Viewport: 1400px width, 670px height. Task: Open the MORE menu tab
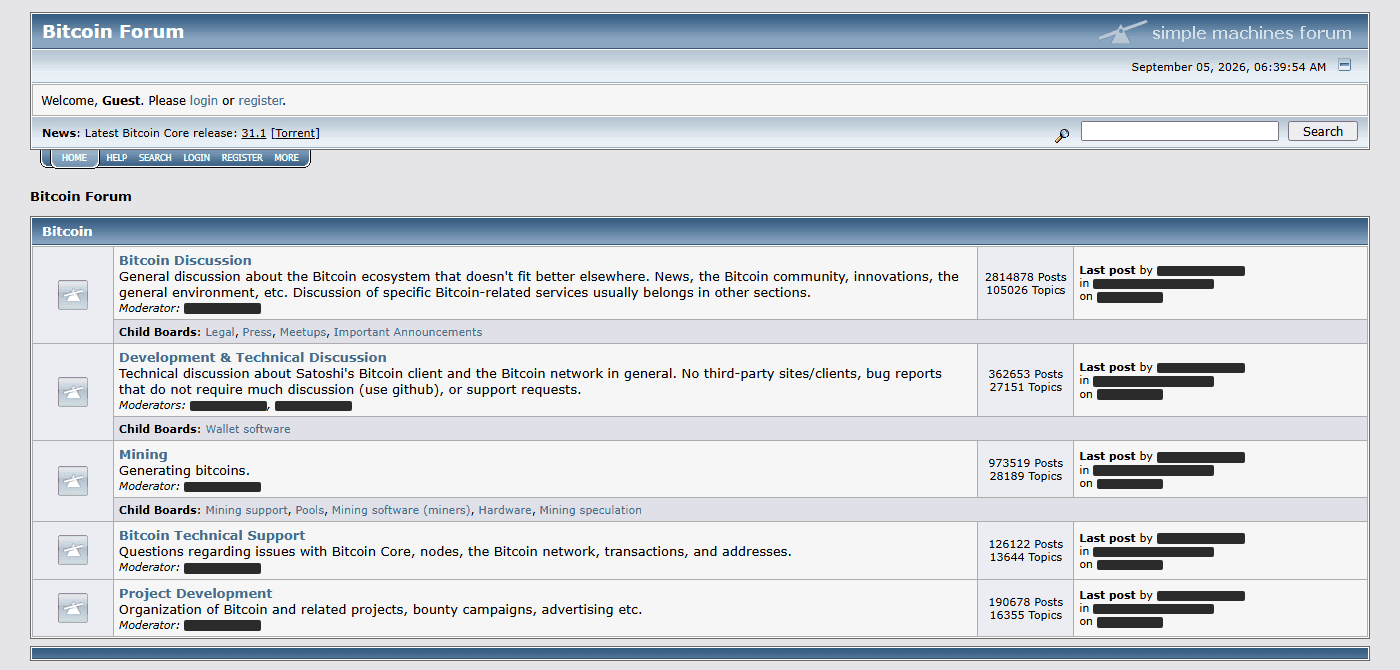pos(287,158)
